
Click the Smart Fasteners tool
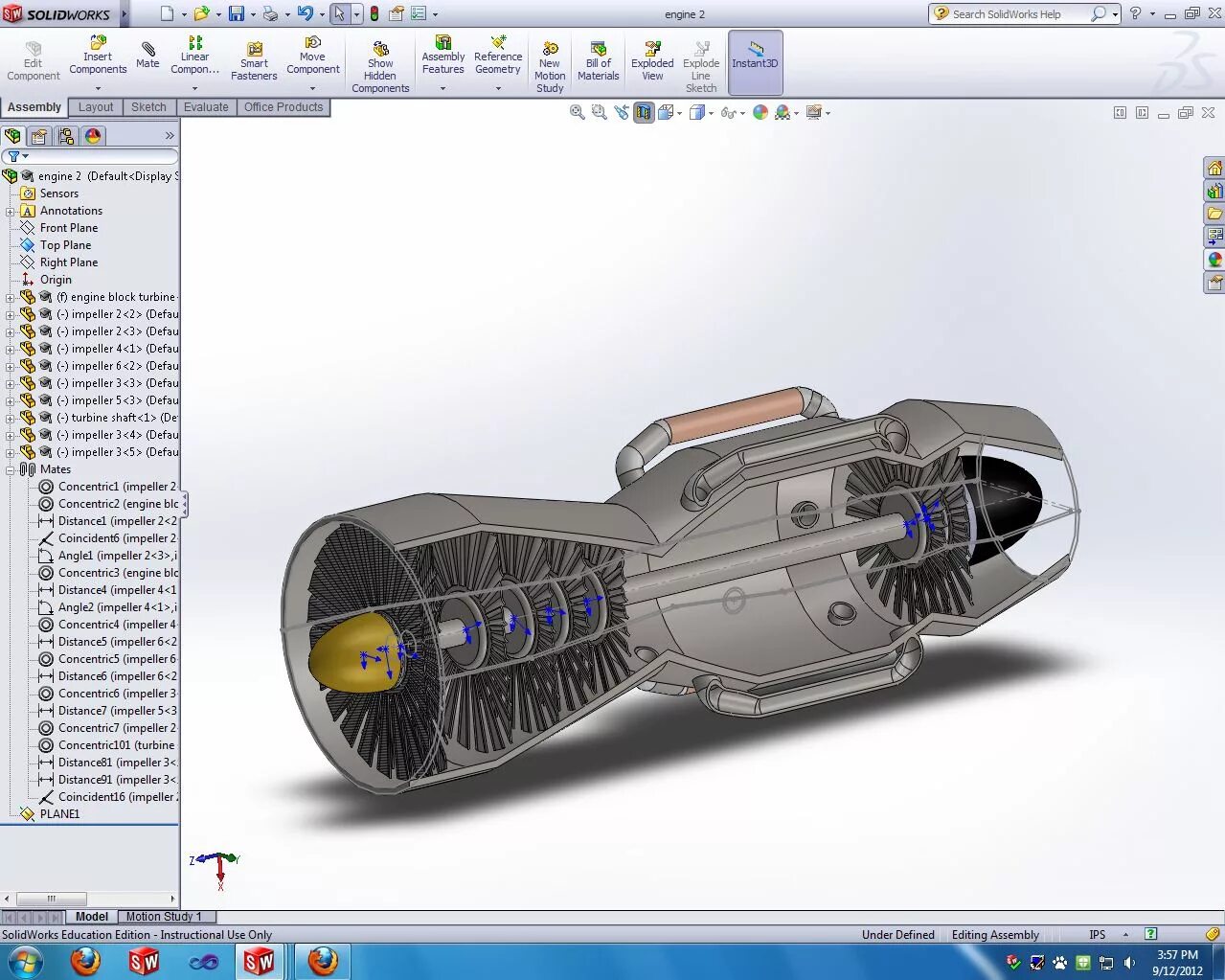tap(254, 57)
